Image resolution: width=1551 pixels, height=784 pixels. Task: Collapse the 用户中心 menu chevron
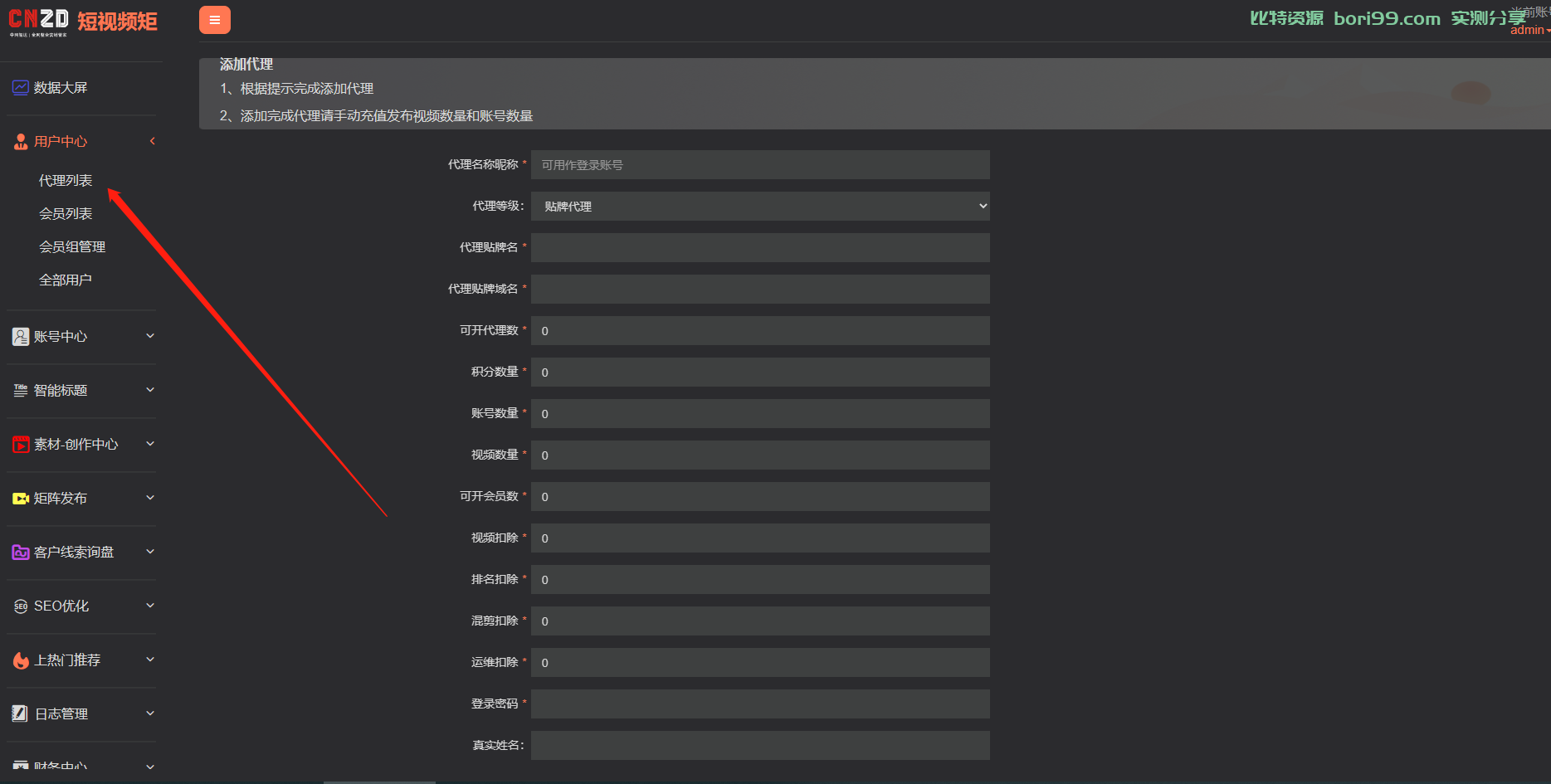click(152, 141)
